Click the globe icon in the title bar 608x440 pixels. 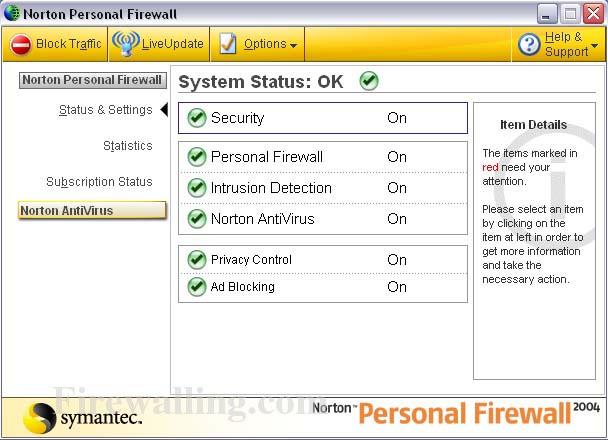[12, 13]
